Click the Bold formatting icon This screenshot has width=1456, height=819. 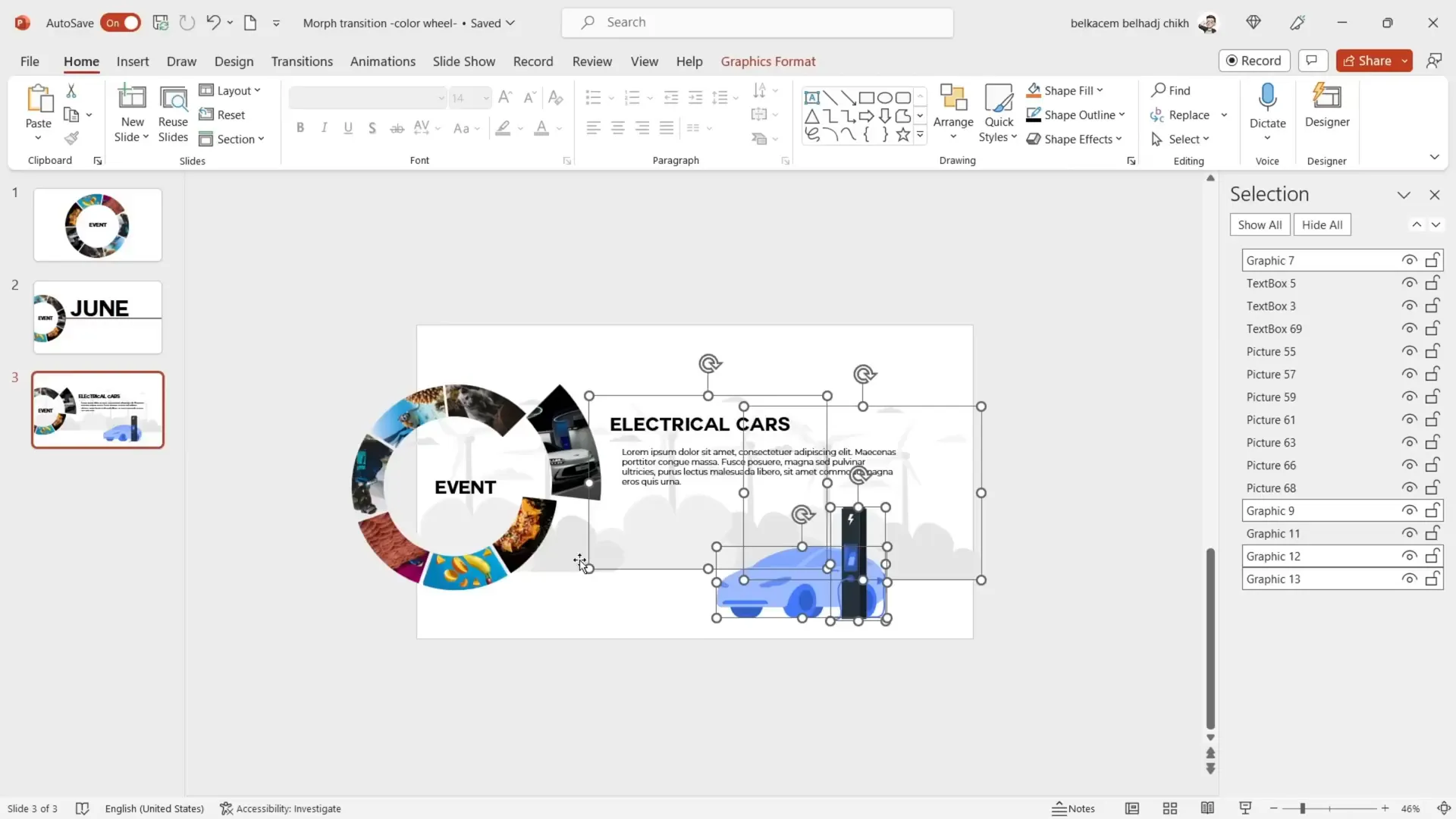tap(300, 128)
